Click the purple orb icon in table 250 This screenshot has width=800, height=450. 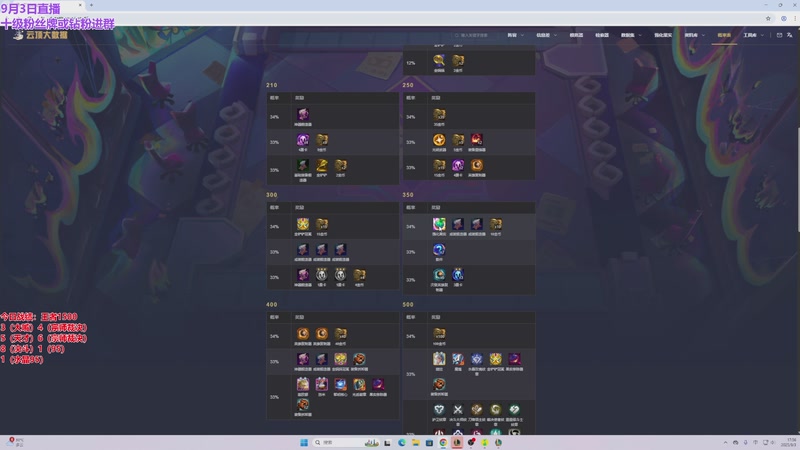pyautogui.click(x=458, y=165)
